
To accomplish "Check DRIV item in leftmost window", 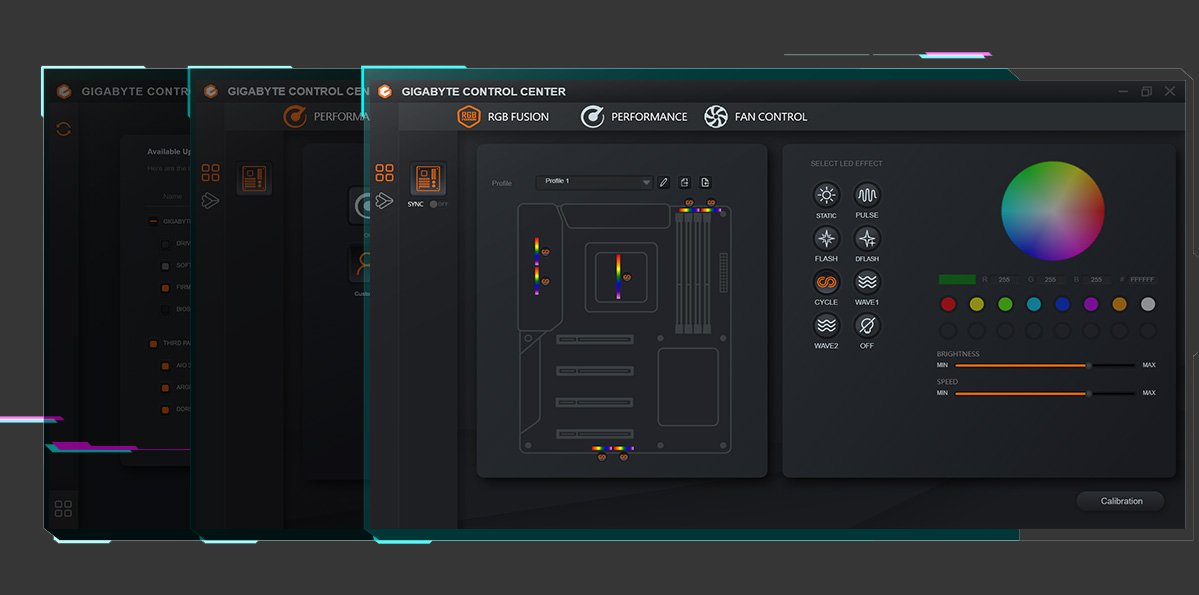I will point(165,244).
